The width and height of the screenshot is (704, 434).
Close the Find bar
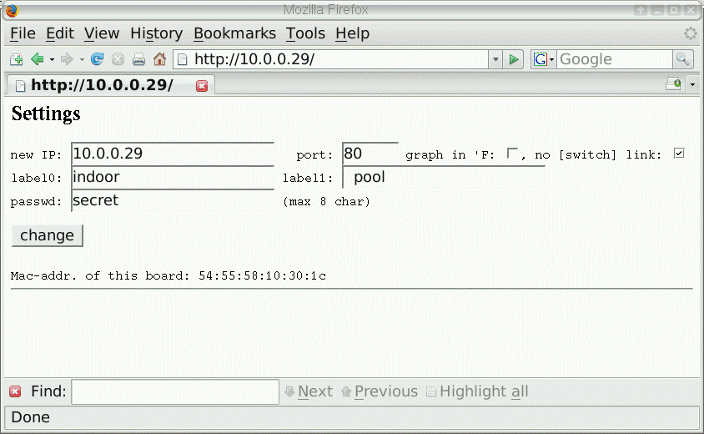(x=15, y=391)
